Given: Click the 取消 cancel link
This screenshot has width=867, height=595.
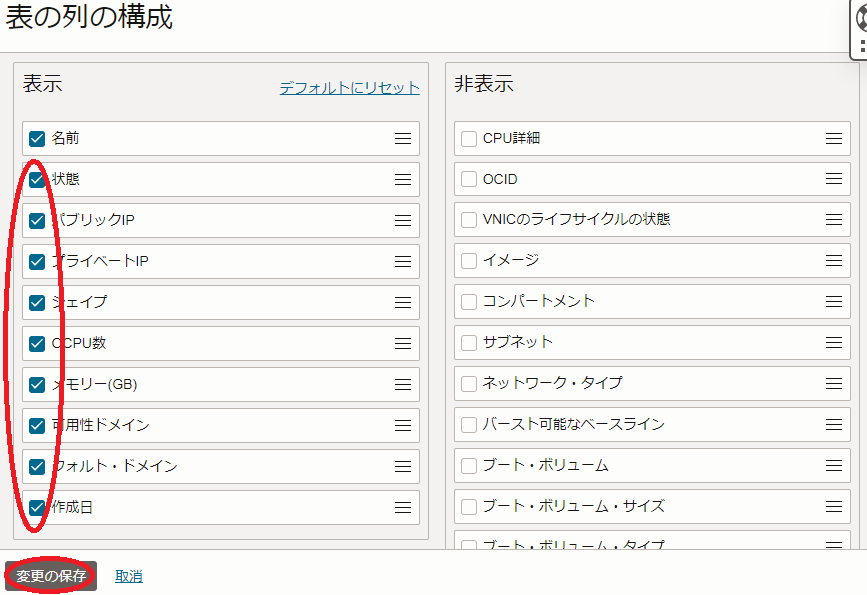Looking at the screenshot, I should point(129,576).
